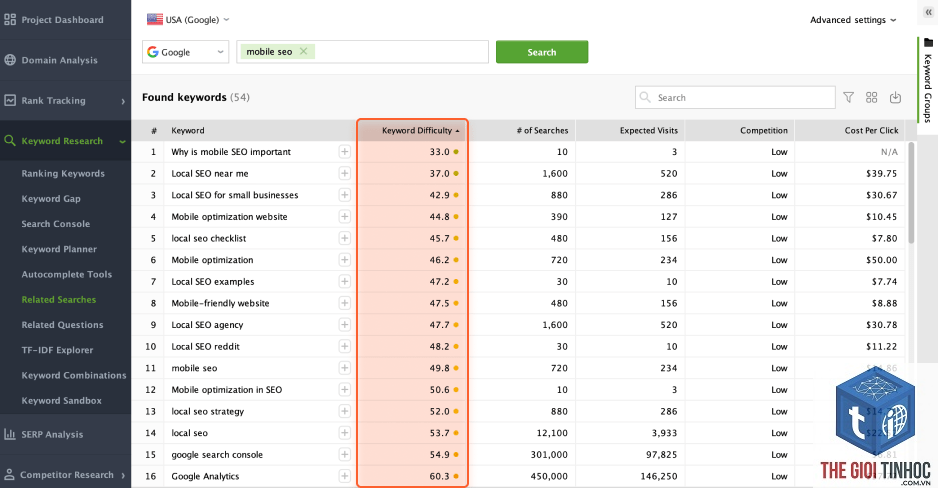
Task: Open SERP Analysis section
Action: [52, 435]
